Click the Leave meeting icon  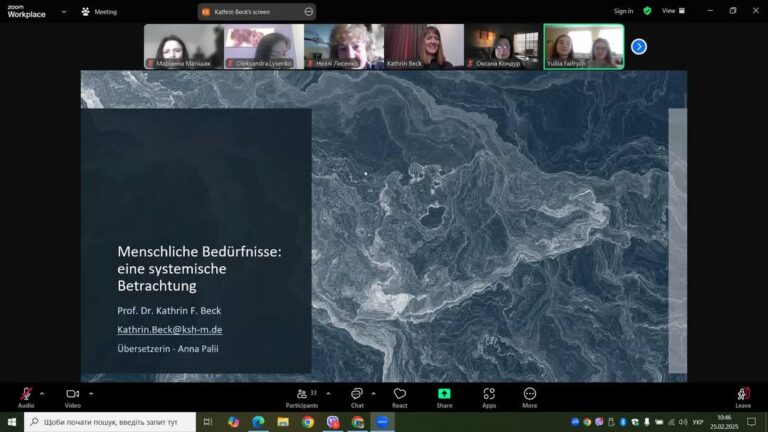(743, 394)
